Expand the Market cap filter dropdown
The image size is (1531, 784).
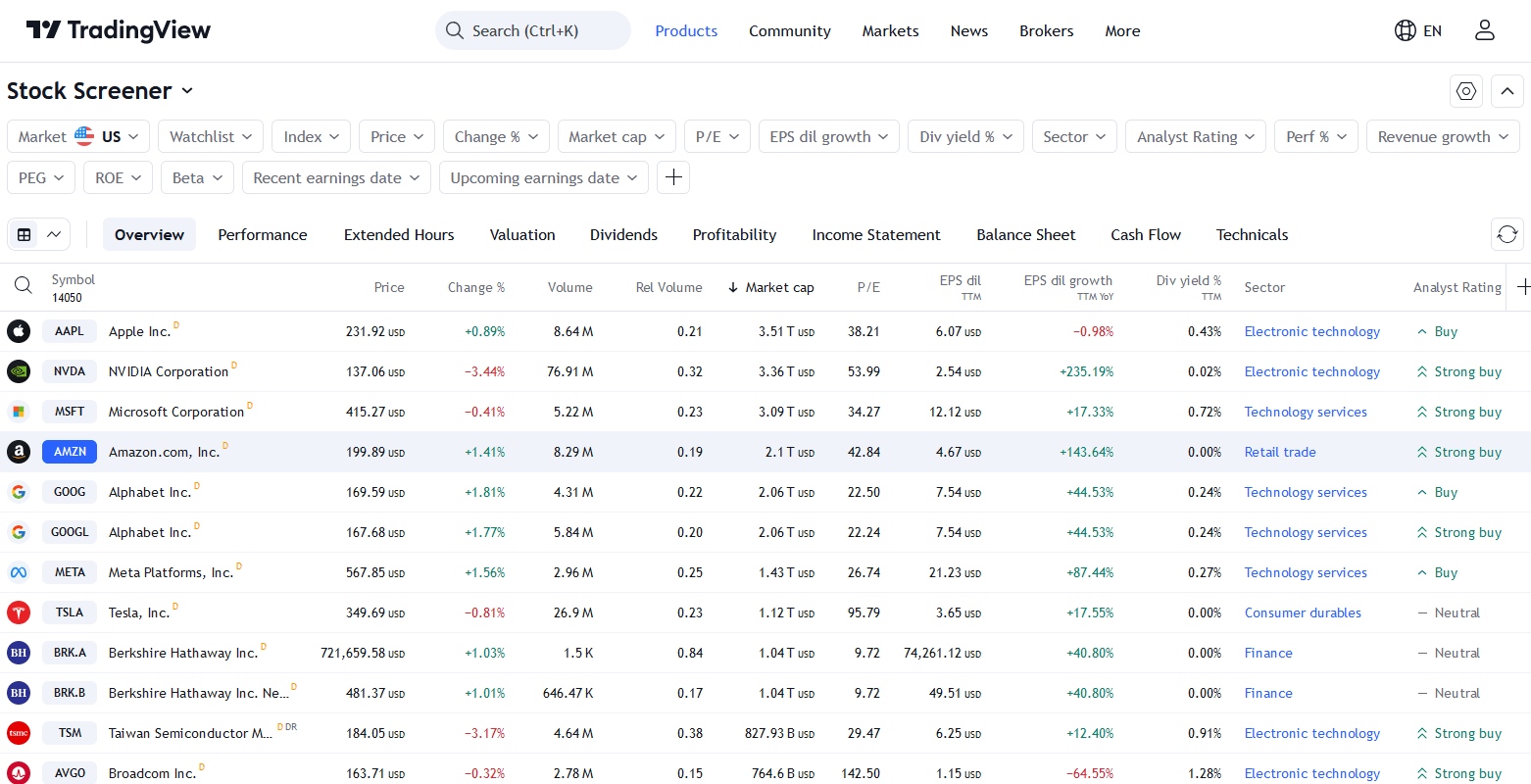point(617,136)
